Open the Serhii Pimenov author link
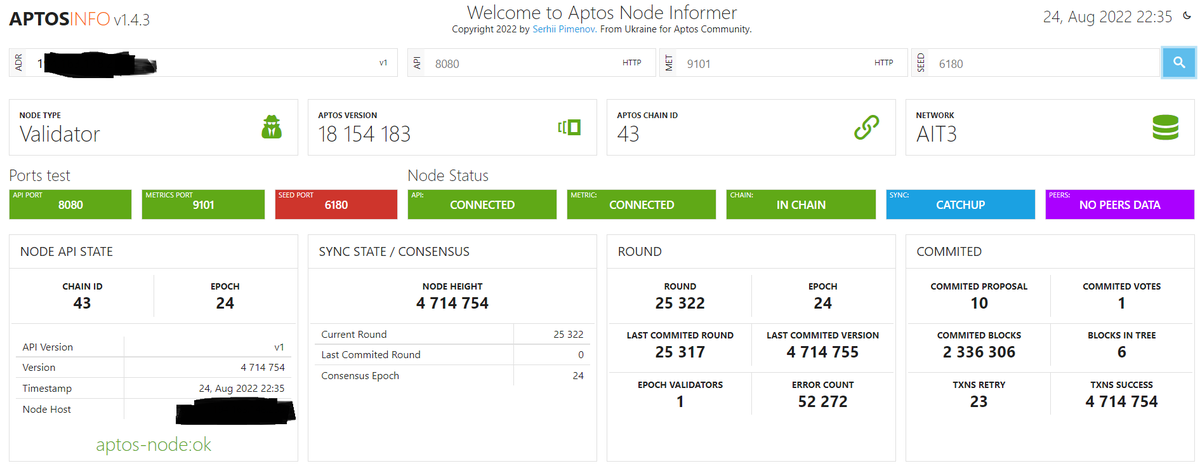Screen dimensions: 1200x468 565,29
